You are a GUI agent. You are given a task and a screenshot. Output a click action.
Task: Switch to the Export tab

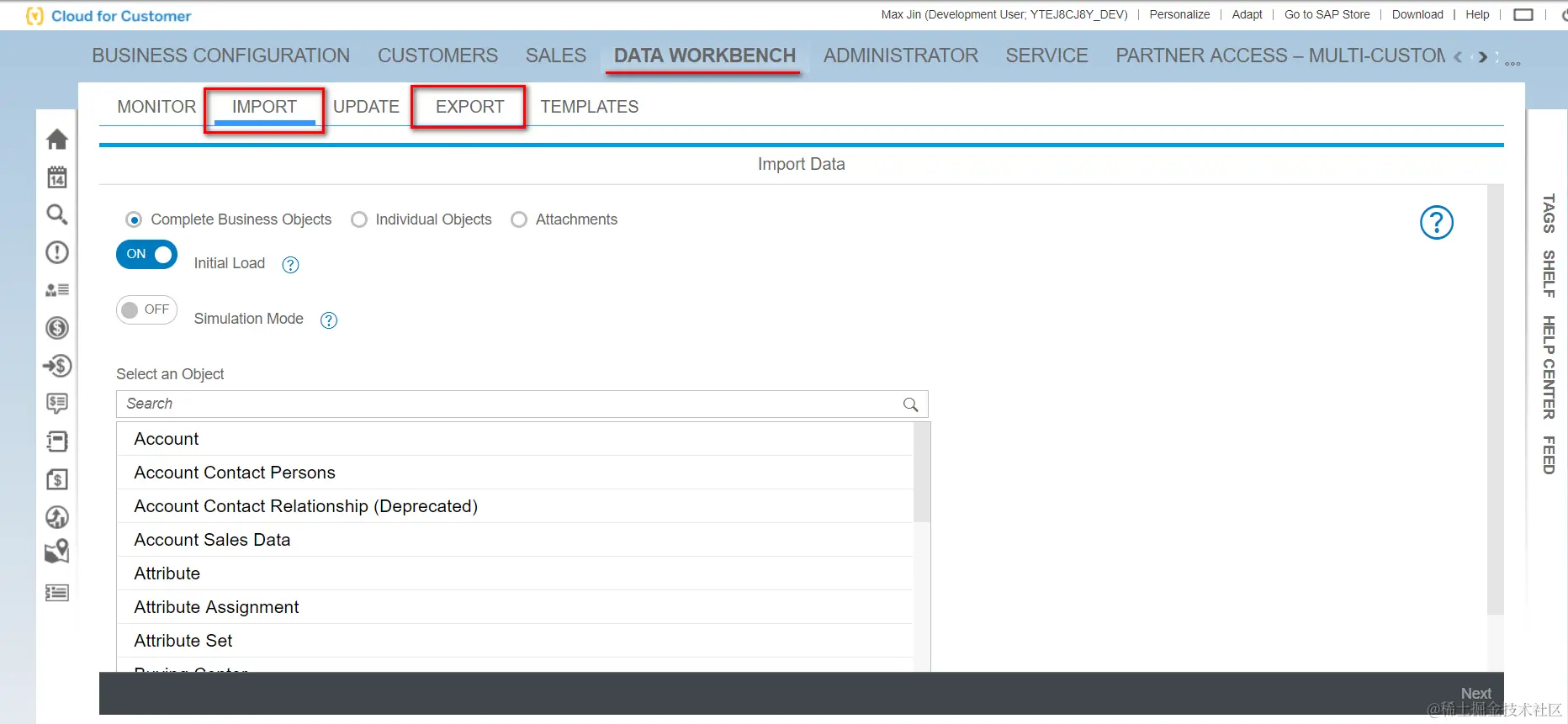pos(470,107)
